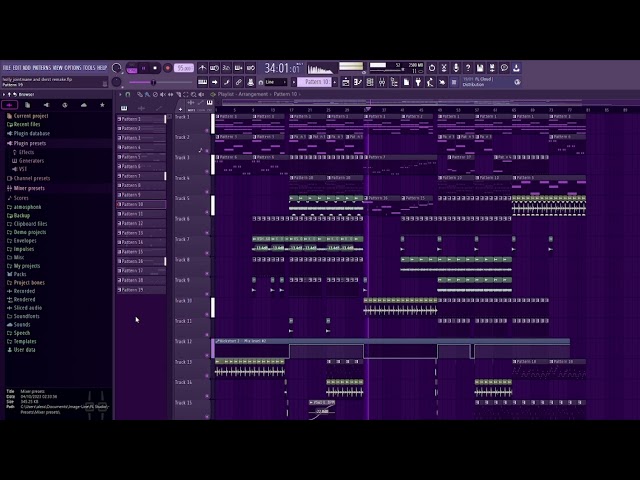The width and height of the screenshot is (640, 480).
Task: Select the browser favorites star tab
Action: (x=102, y=105)
